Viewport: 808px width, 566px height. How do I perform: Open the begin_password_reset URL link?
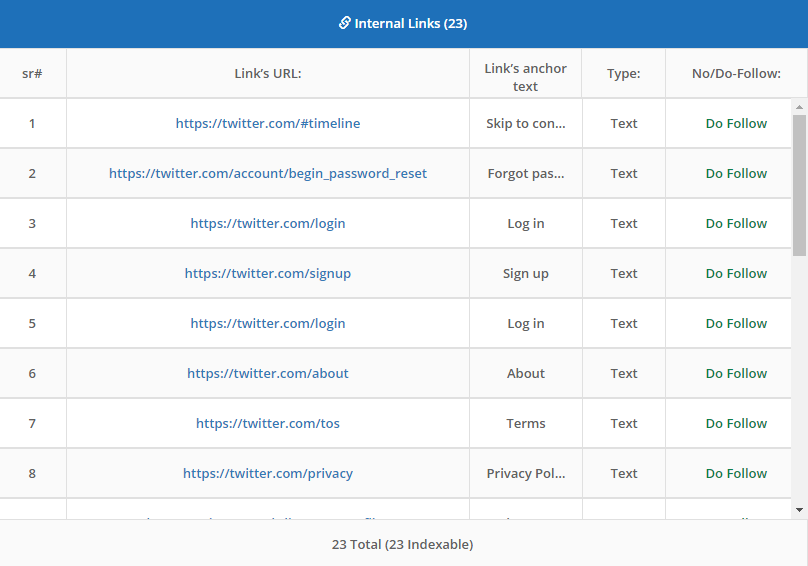tap(268, 173)
